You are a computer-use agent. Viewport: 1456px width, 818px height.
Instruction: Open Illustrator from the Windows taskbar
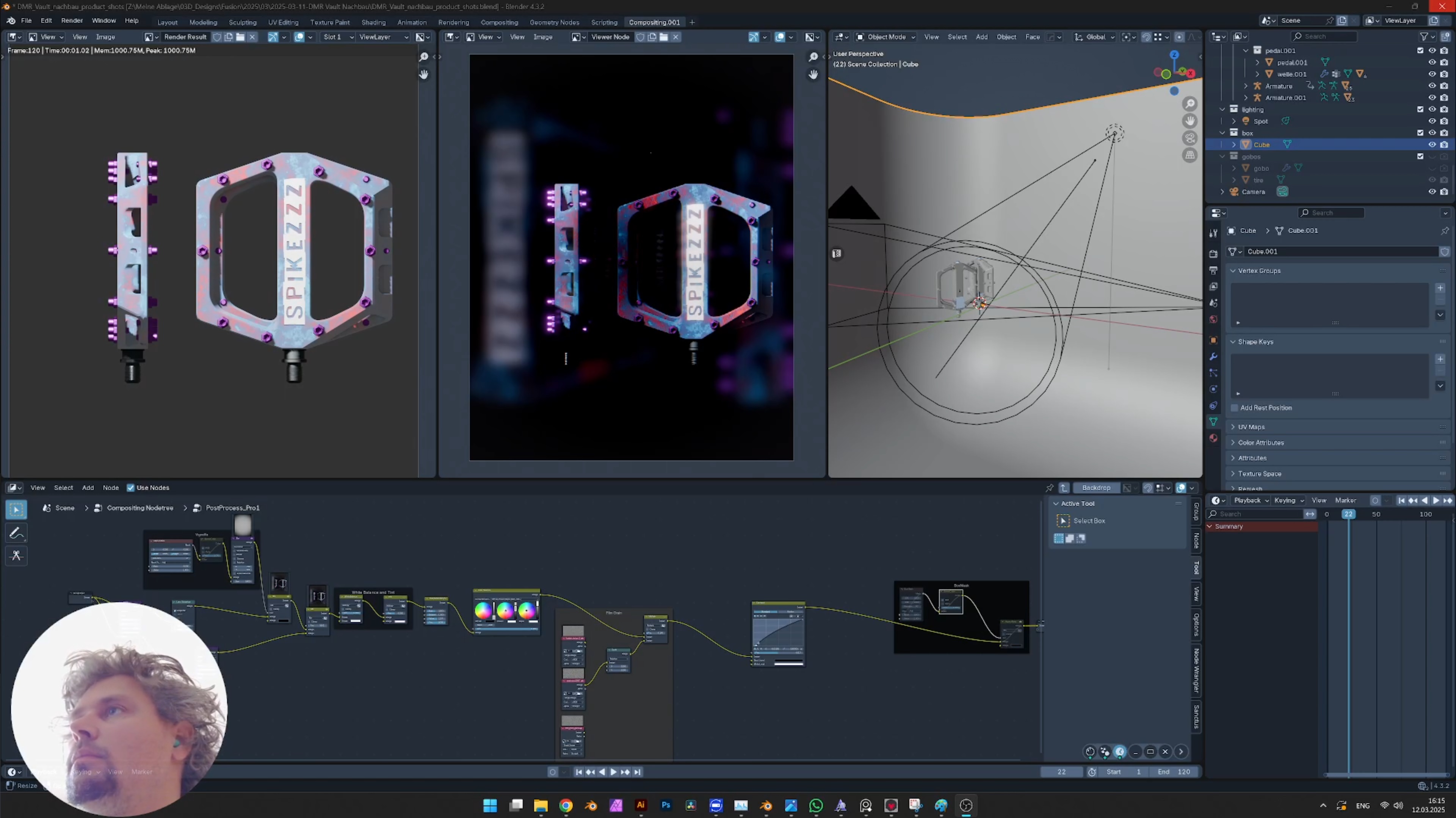[x=641, y=805]
